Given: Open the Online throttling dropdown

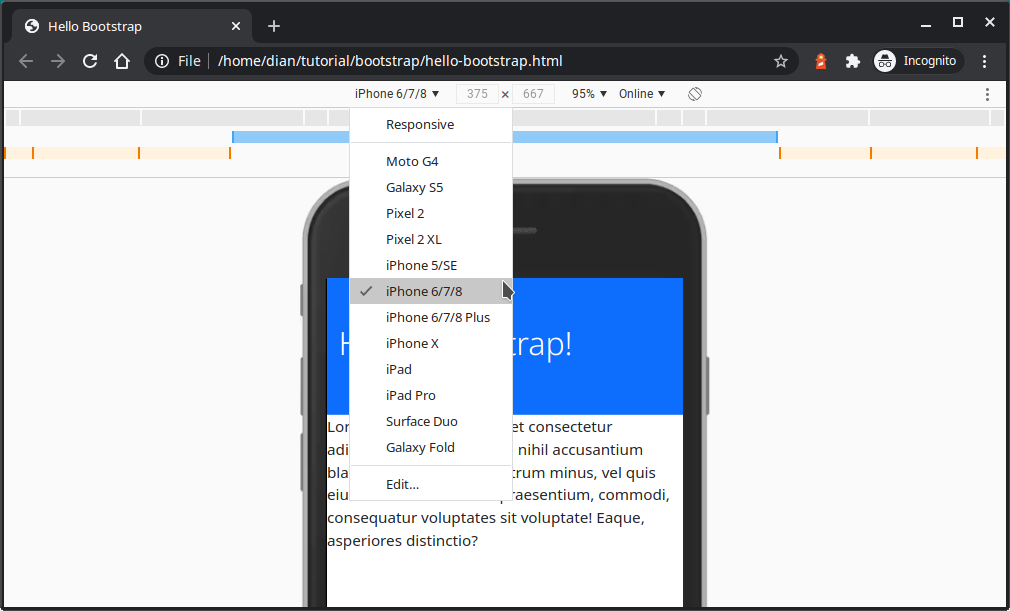Looking at the screenshot, I should tap(642, 94).
